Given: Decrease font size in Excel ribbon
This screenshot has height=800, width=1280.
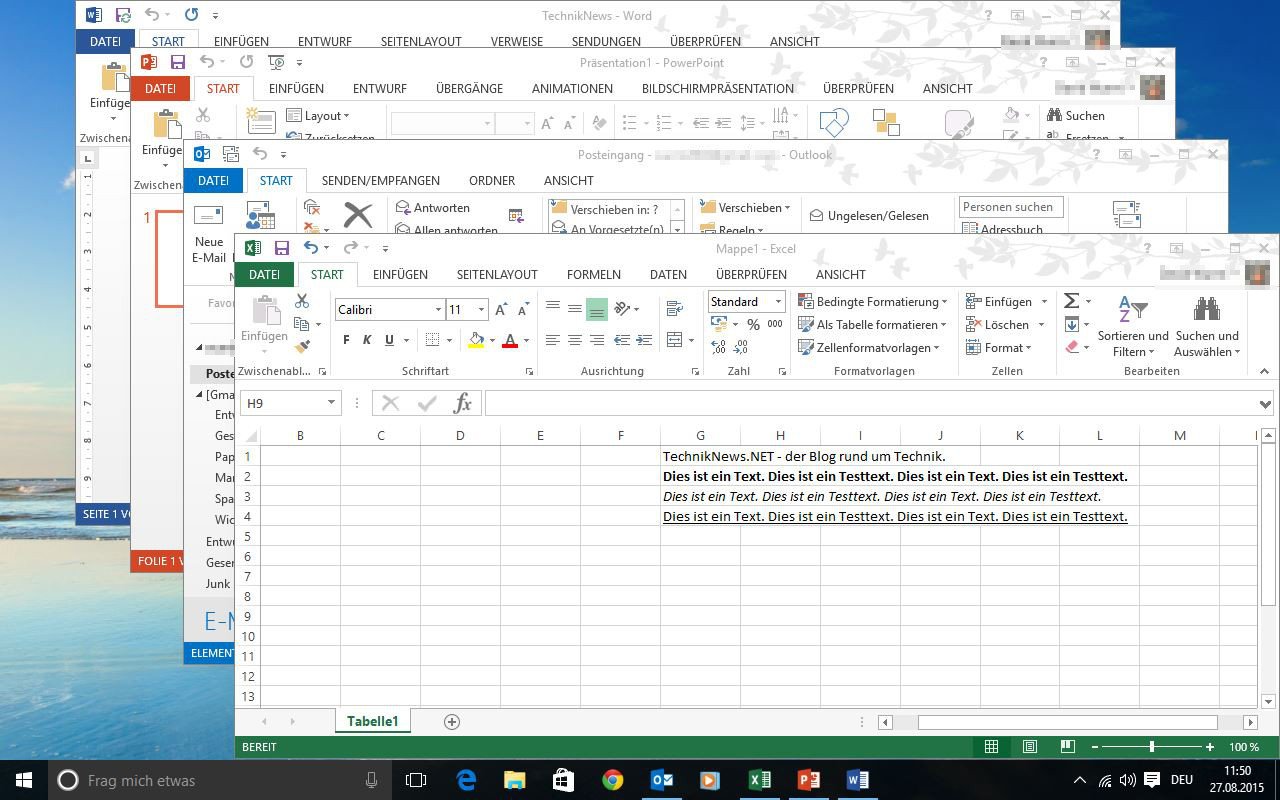Looking at the screenshot, I should tap(522, 310).
